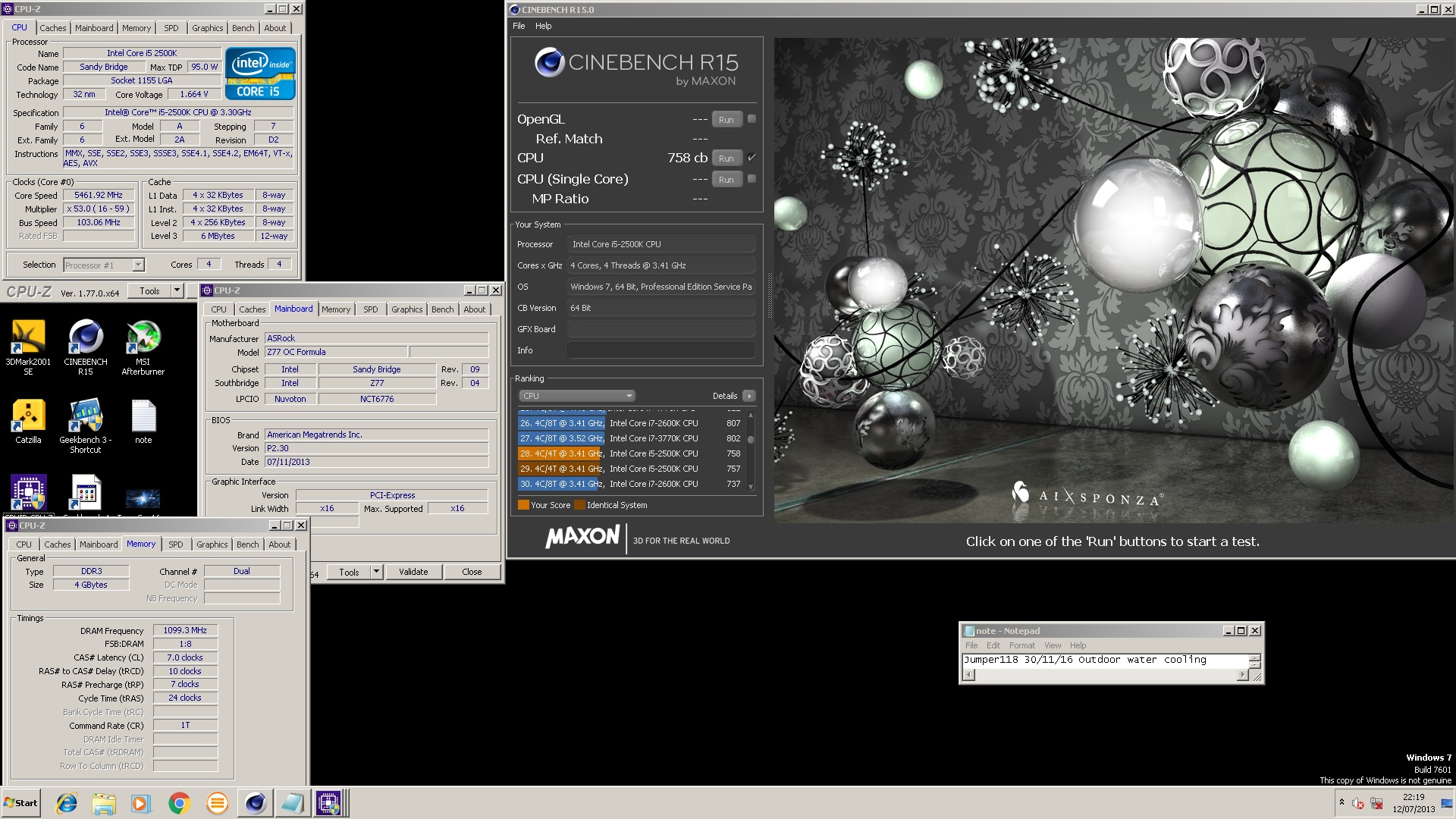The height and width of the screenshot is (819, 1456).
Task: Select the Catzilla desktop icon
Action: click(28, 422)
